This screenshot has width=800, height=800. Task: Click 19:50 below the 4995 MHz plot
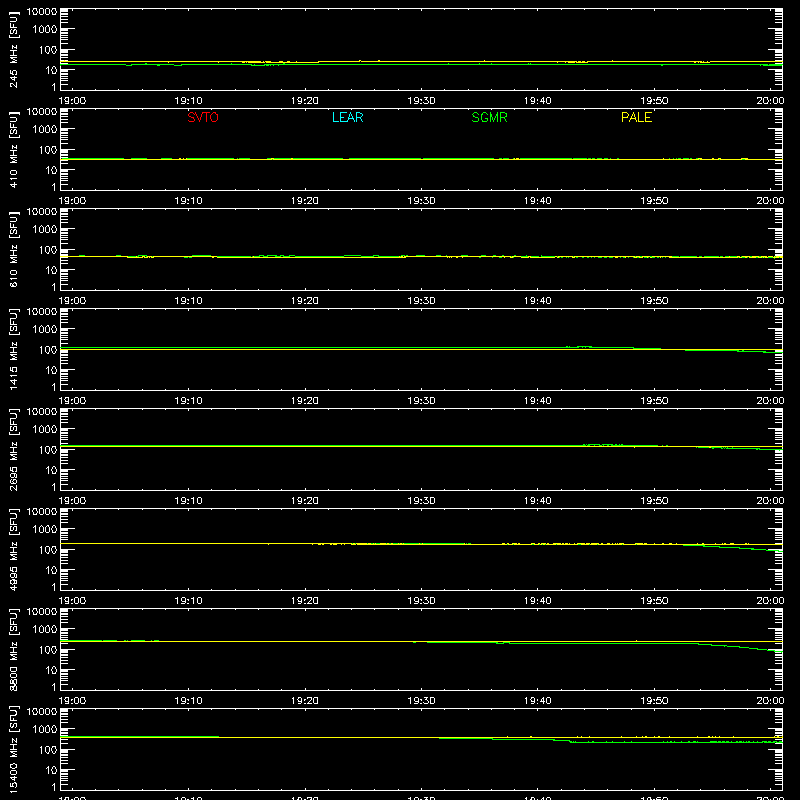tap(654, 601)
